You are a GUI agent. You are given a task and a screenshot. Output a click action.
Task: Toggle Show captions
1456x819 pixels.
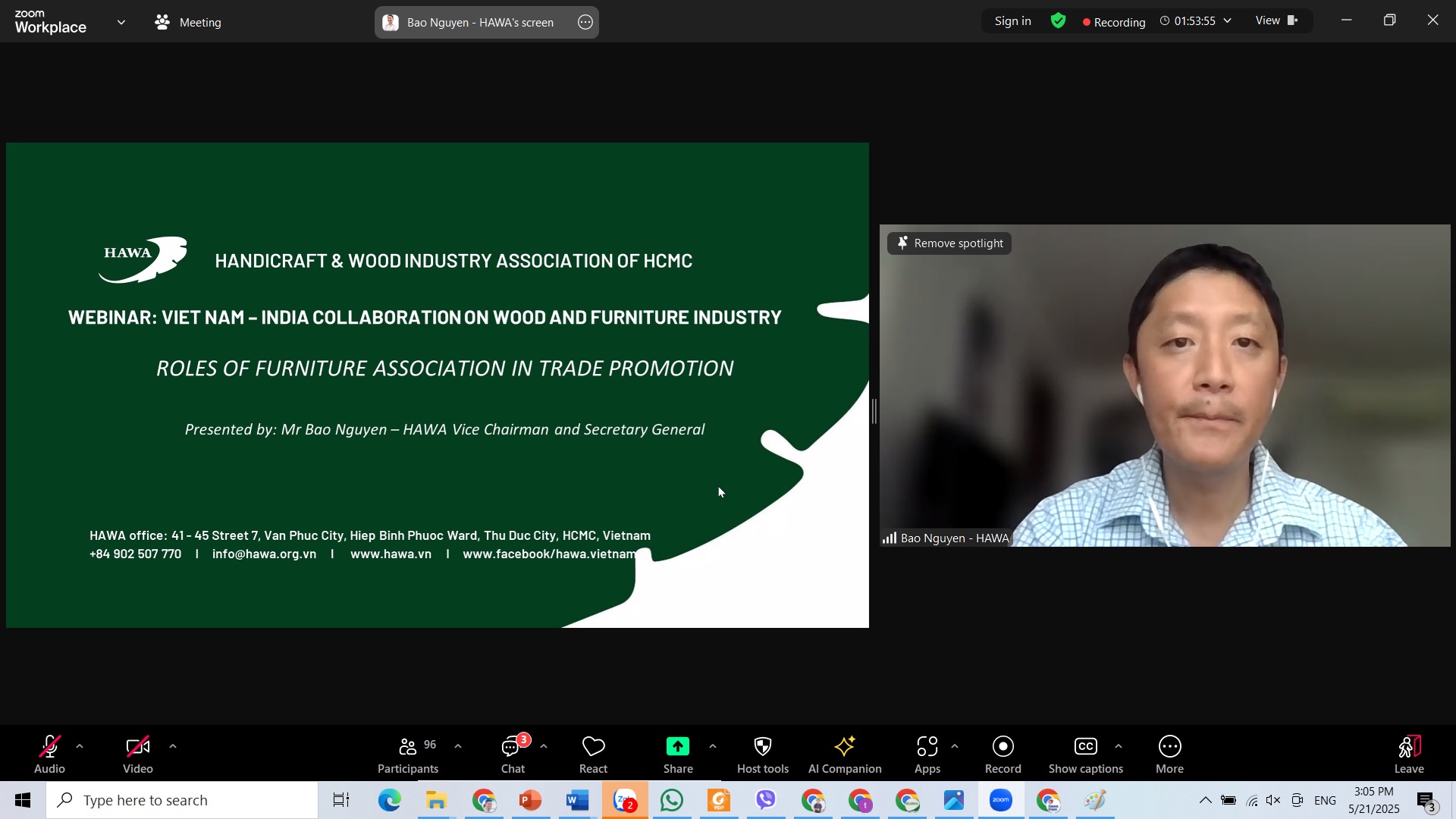[1086, 755]
